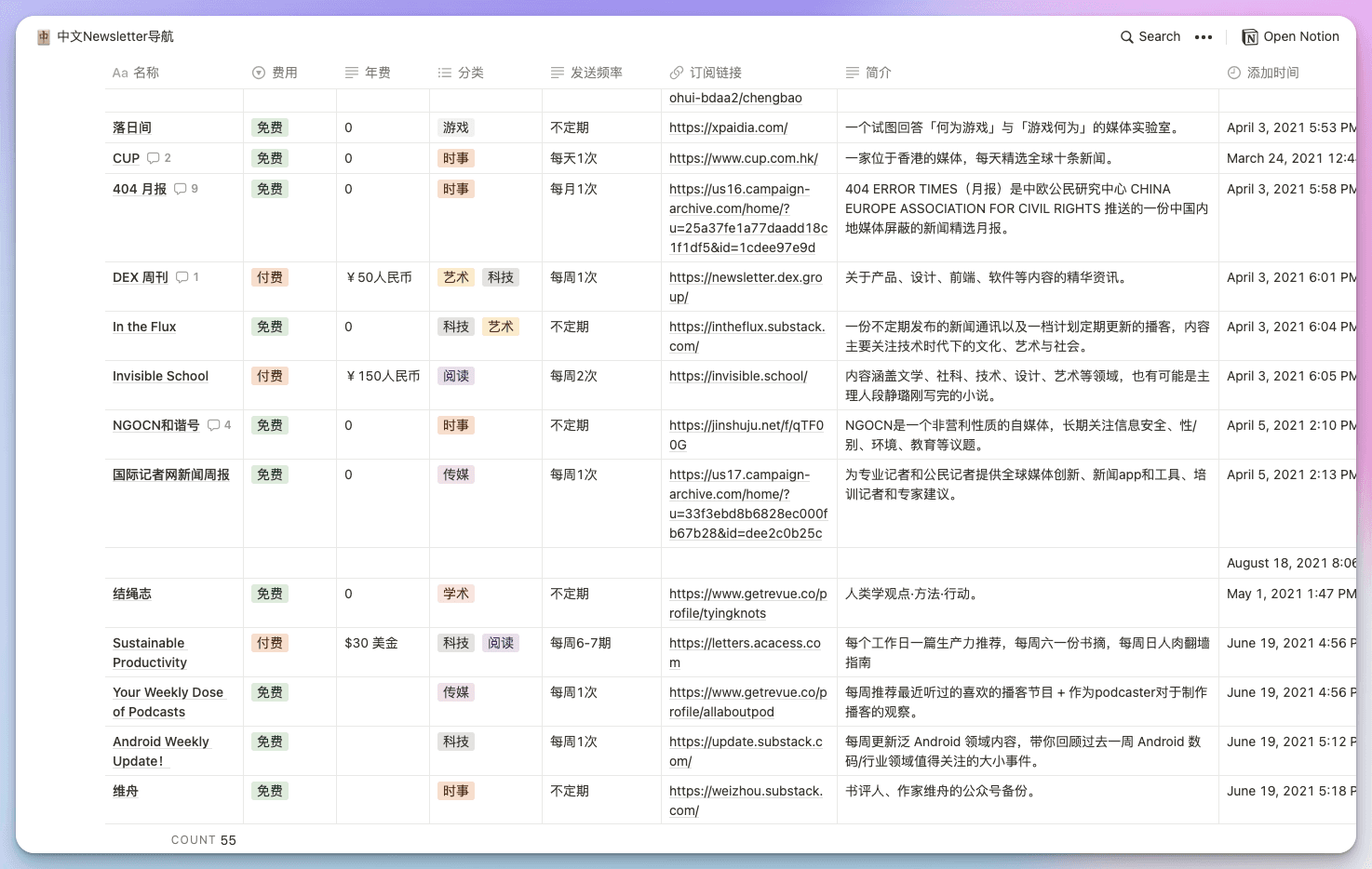Follow the xpaidia.com subscription link
Screen dimensions: 1372x869
pyautogui.click(x=729, y=127)
